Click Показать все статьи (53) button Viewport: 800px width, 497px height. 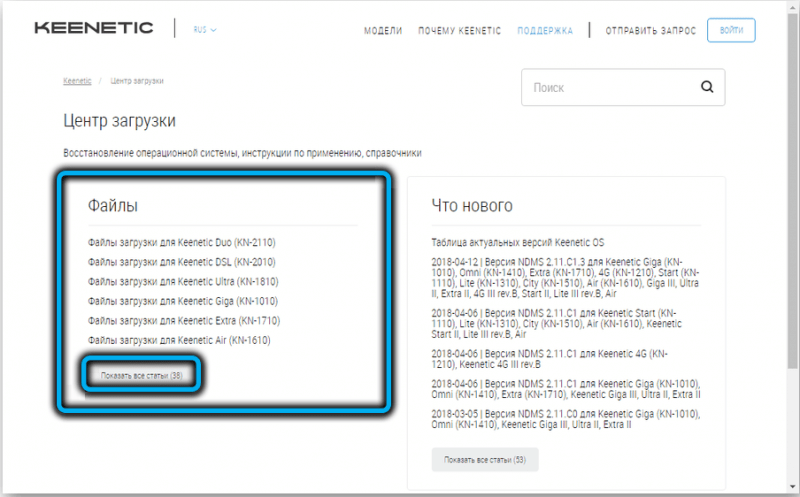pyautogui.click(x=485, y=459)
